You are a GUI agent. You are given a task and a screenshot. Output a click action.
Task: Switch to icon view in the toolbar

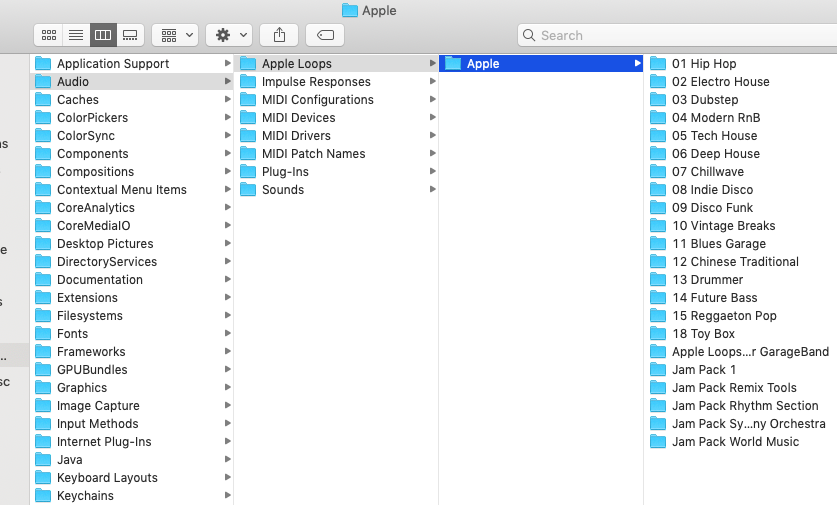tap(49, 35)
